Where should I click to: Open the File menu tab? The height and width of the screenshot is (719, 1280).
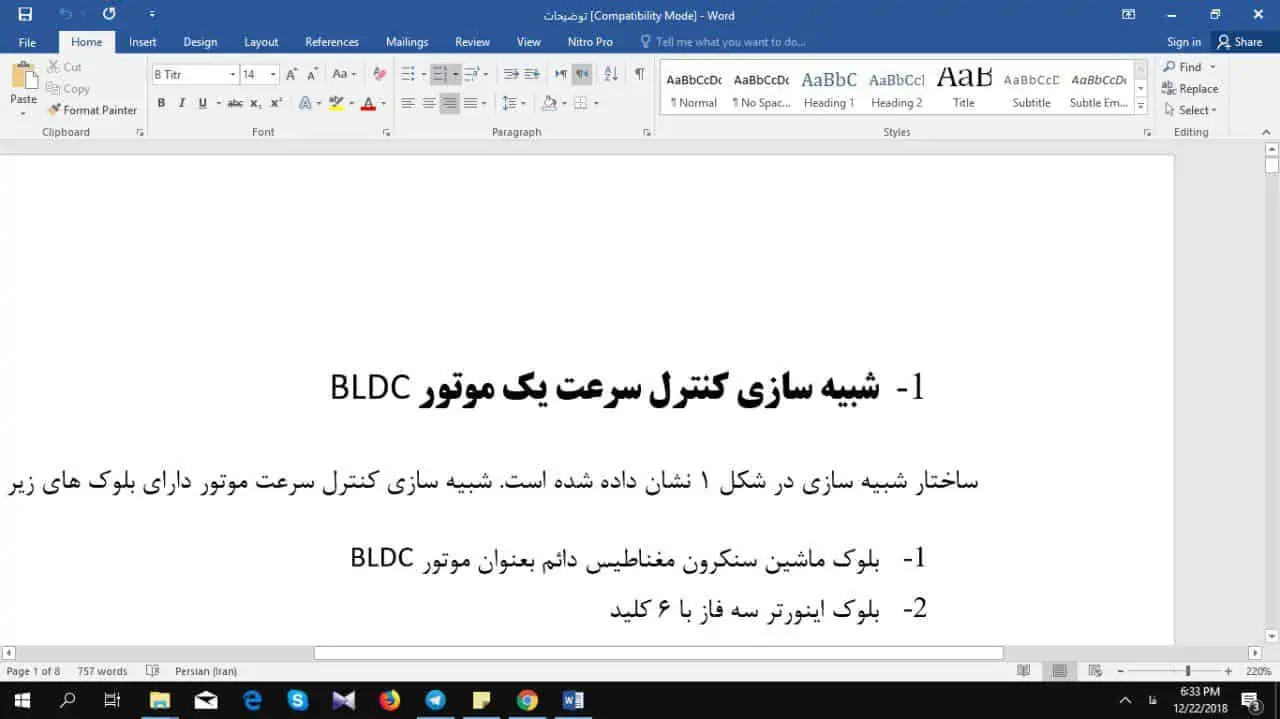[x=27, y=42]
